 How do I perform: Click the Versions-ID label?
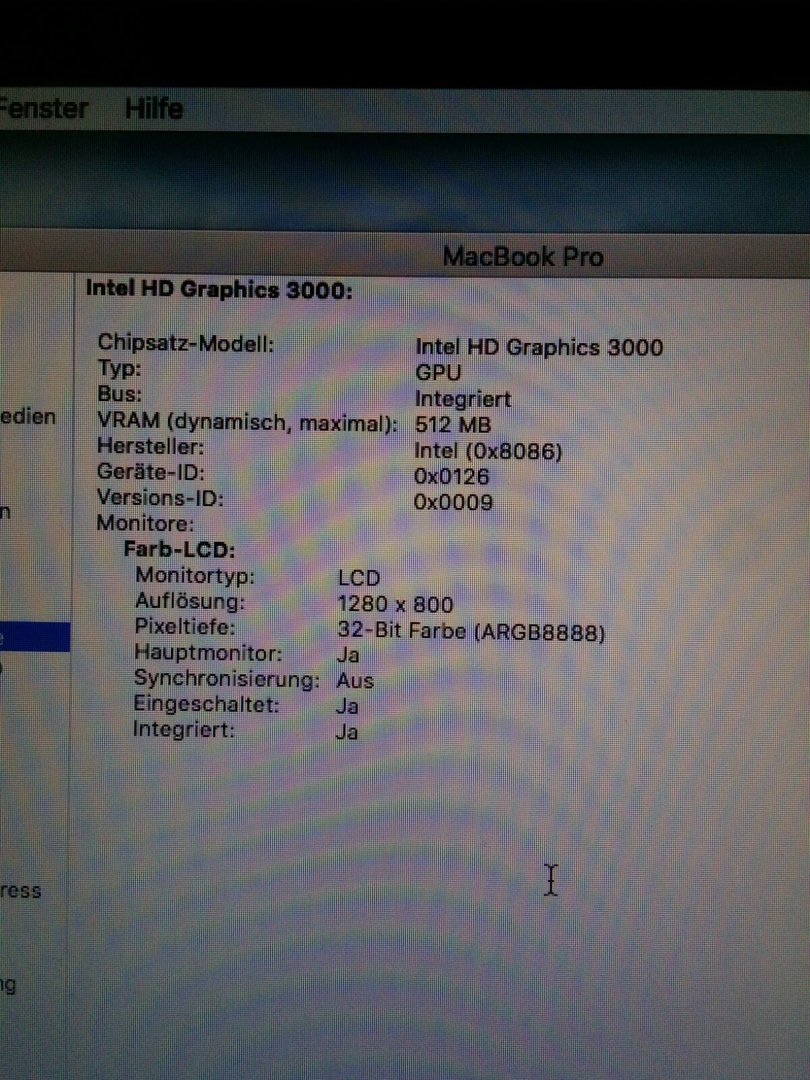click(x=160, y=497)
